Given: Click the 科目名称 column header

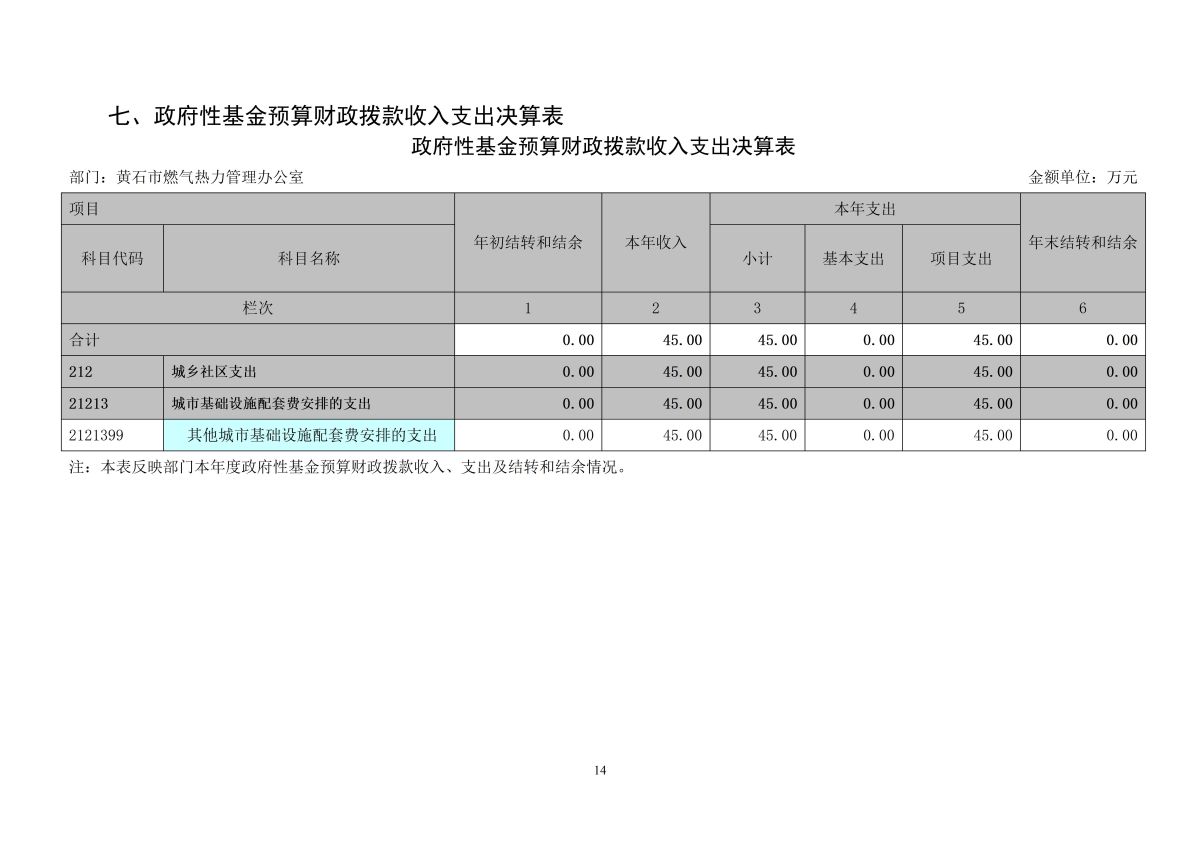Looking at the screenshot, I should [x=309, y=258].
